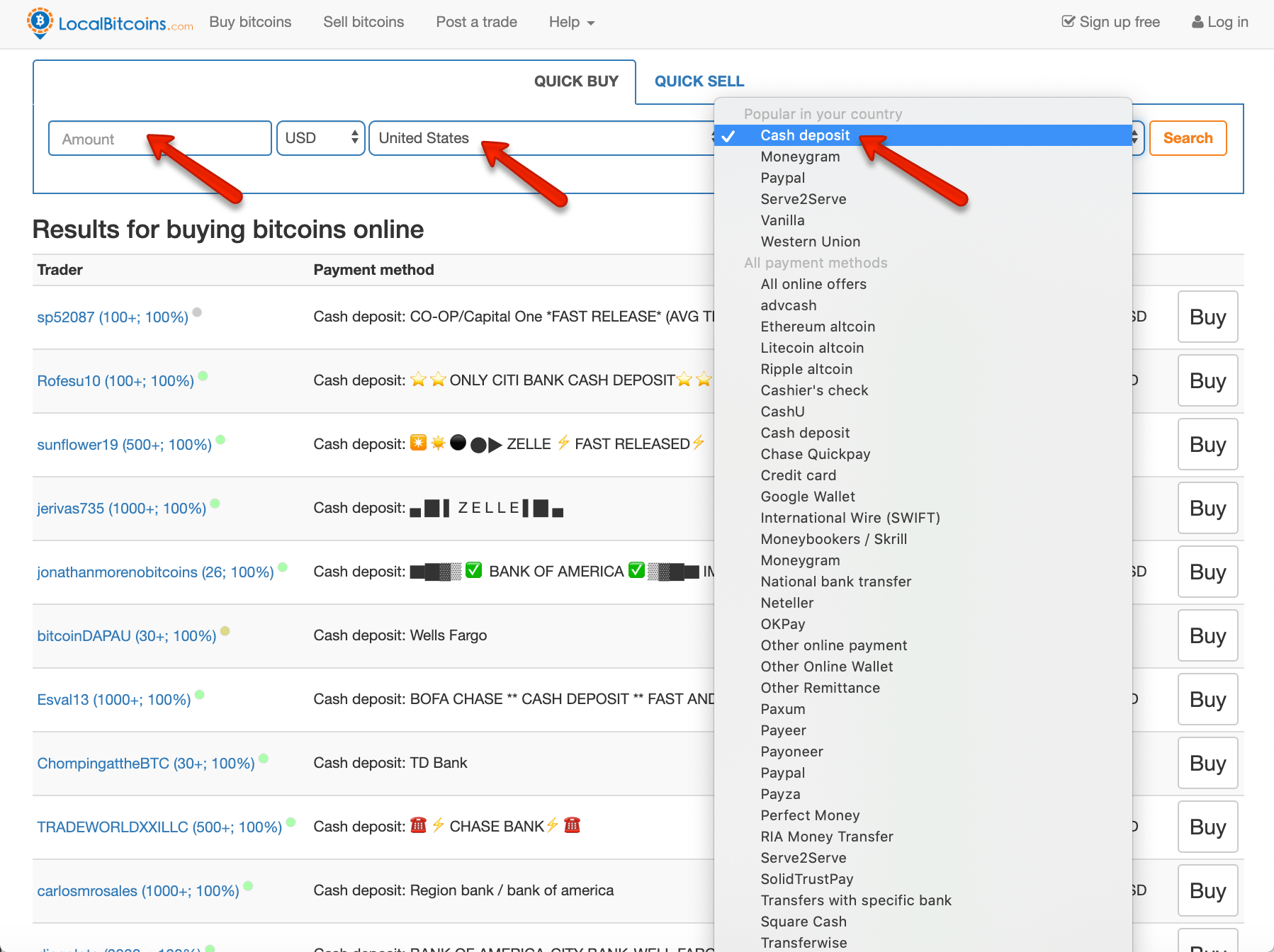Select OKPay payment method
1274x952 pixels.
tap(923, 624)
